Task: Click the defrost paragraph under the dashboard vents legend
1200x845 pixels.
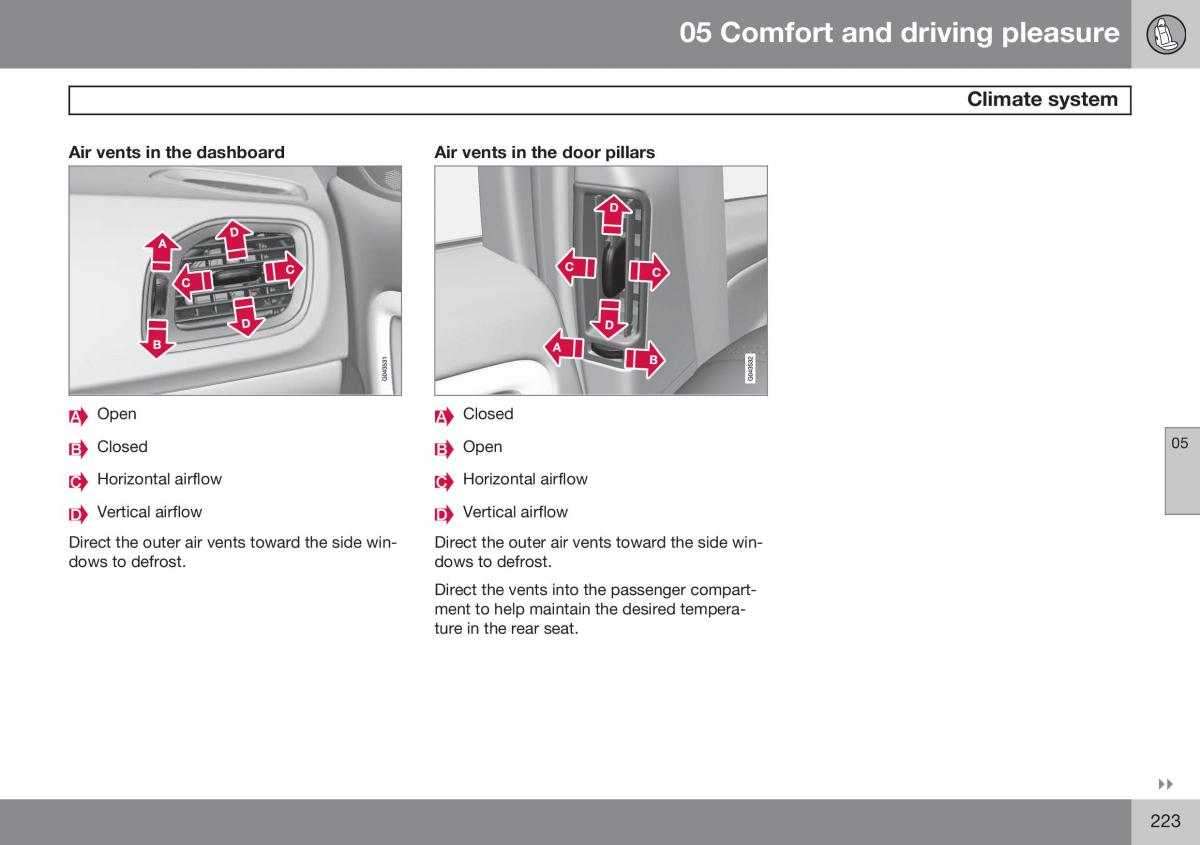Action: coord(232,552)
